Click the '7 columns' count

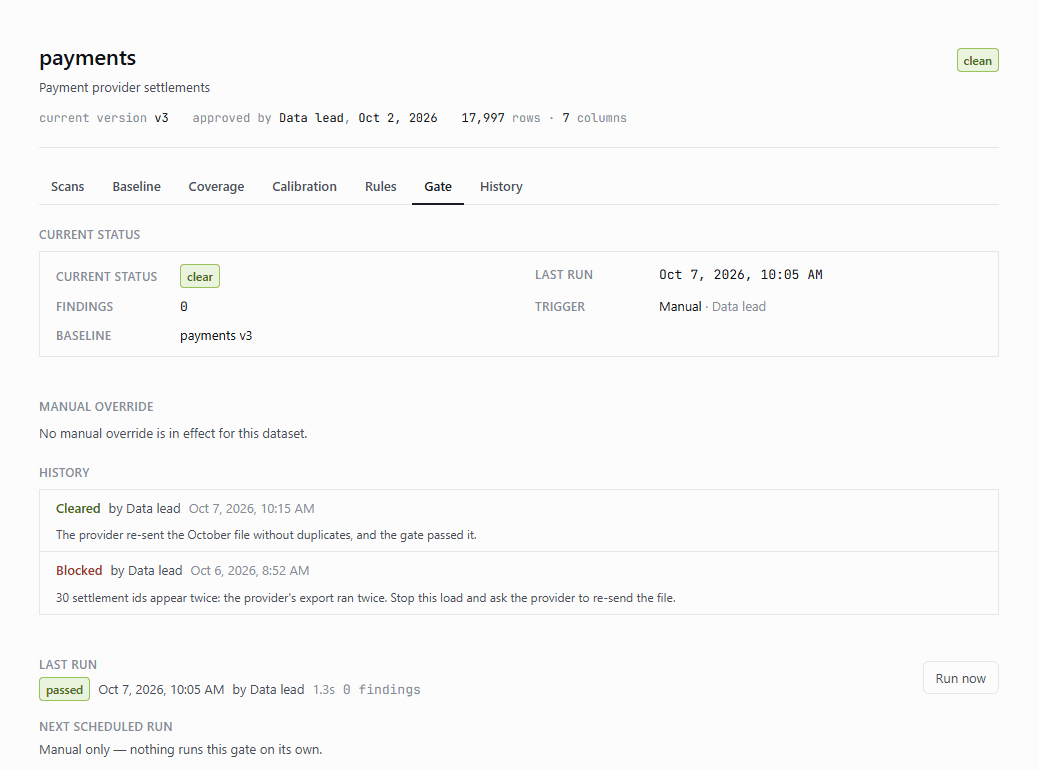(594, 118)
